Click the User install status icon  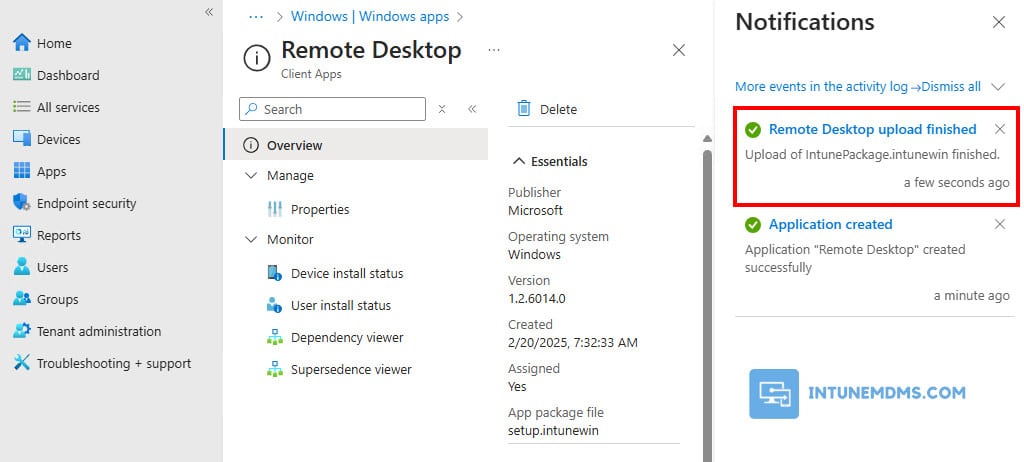275,305
